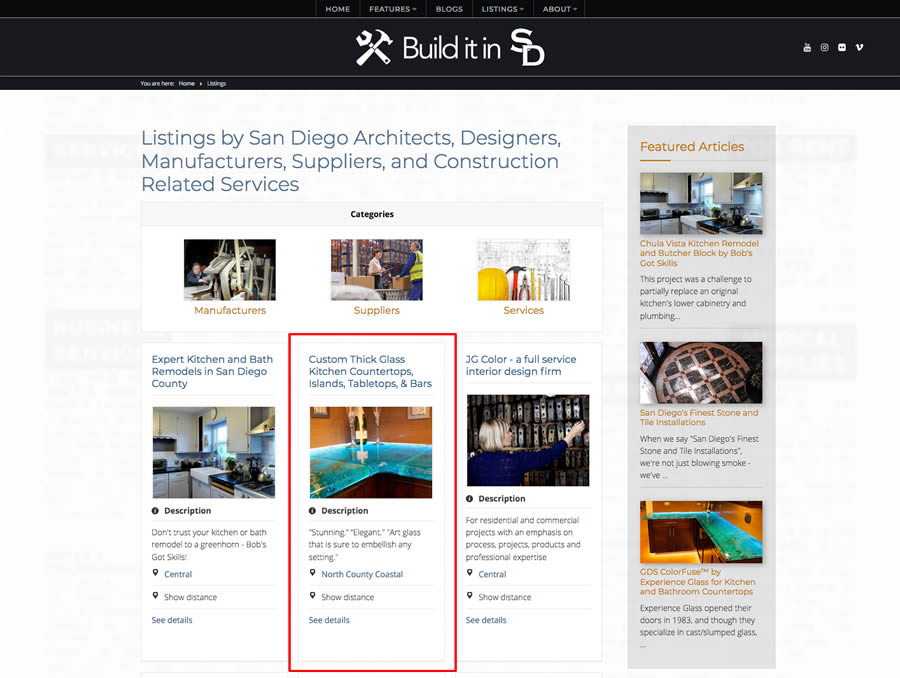This screenshot has height=678, width=900.
Task: Click the Home breadcrumb link
Action: [187, 83]
